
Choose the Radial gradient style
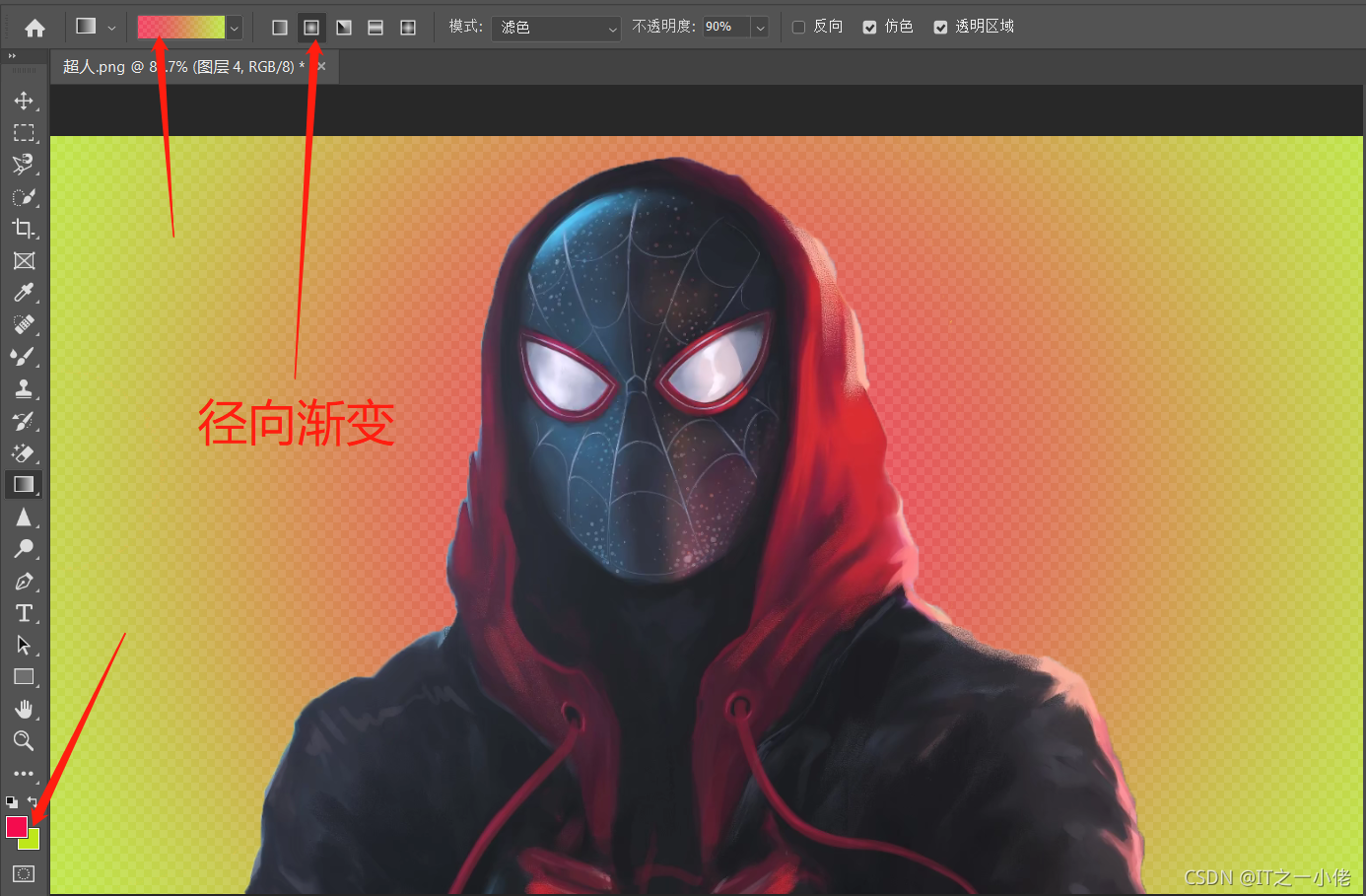311,27
